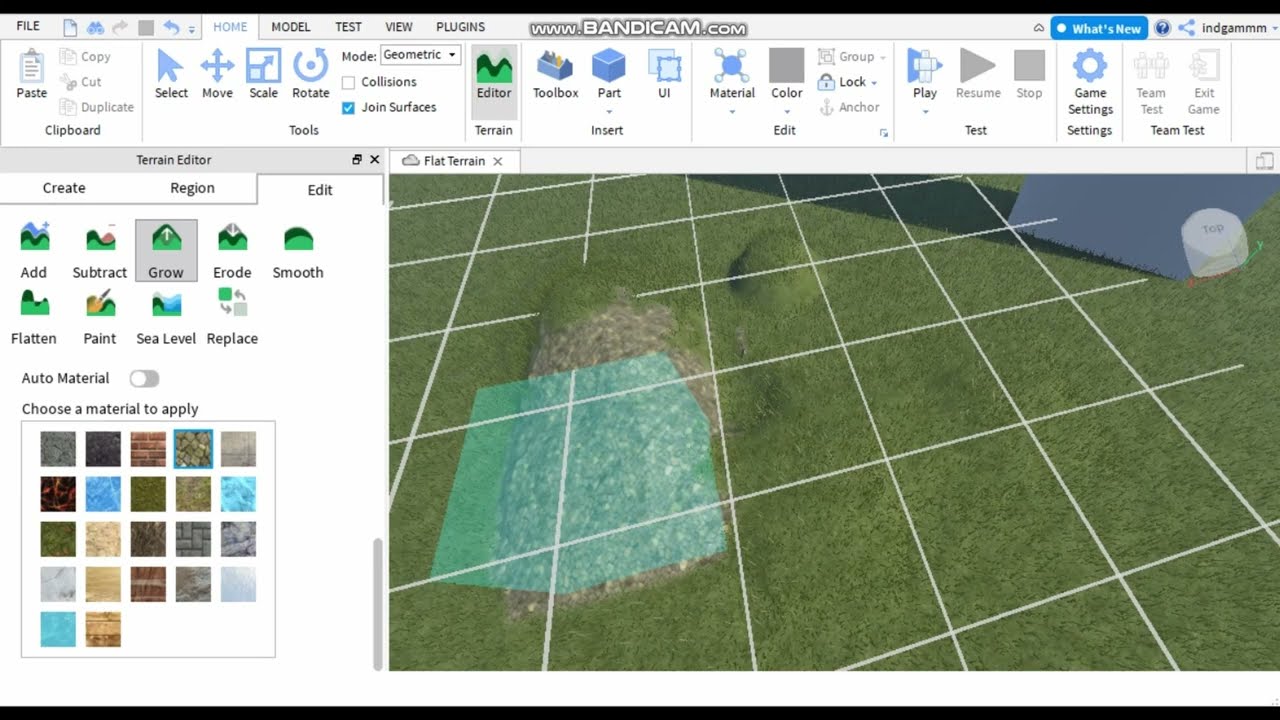Screen dimensions: 1280x720
Task: Select the Cracked Lava material swatch
Action: [58, 494]
